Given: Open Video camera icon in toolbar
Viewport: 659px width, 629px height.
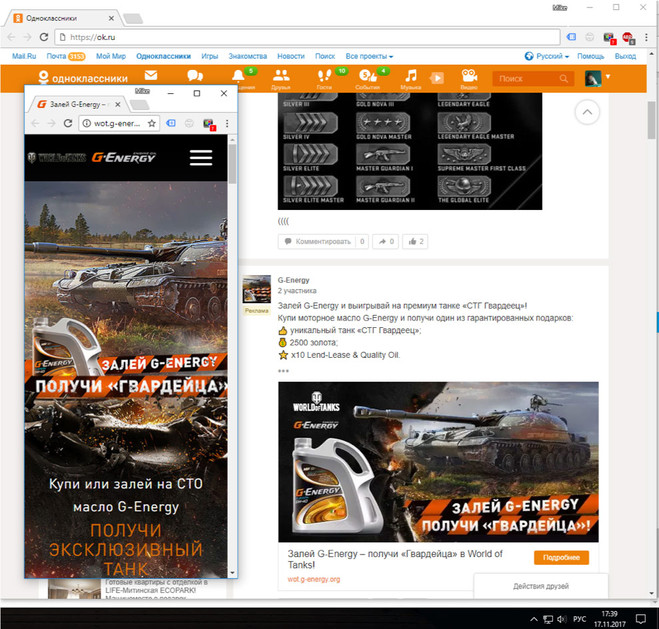Looking at the screenshot, I should 469,75.
